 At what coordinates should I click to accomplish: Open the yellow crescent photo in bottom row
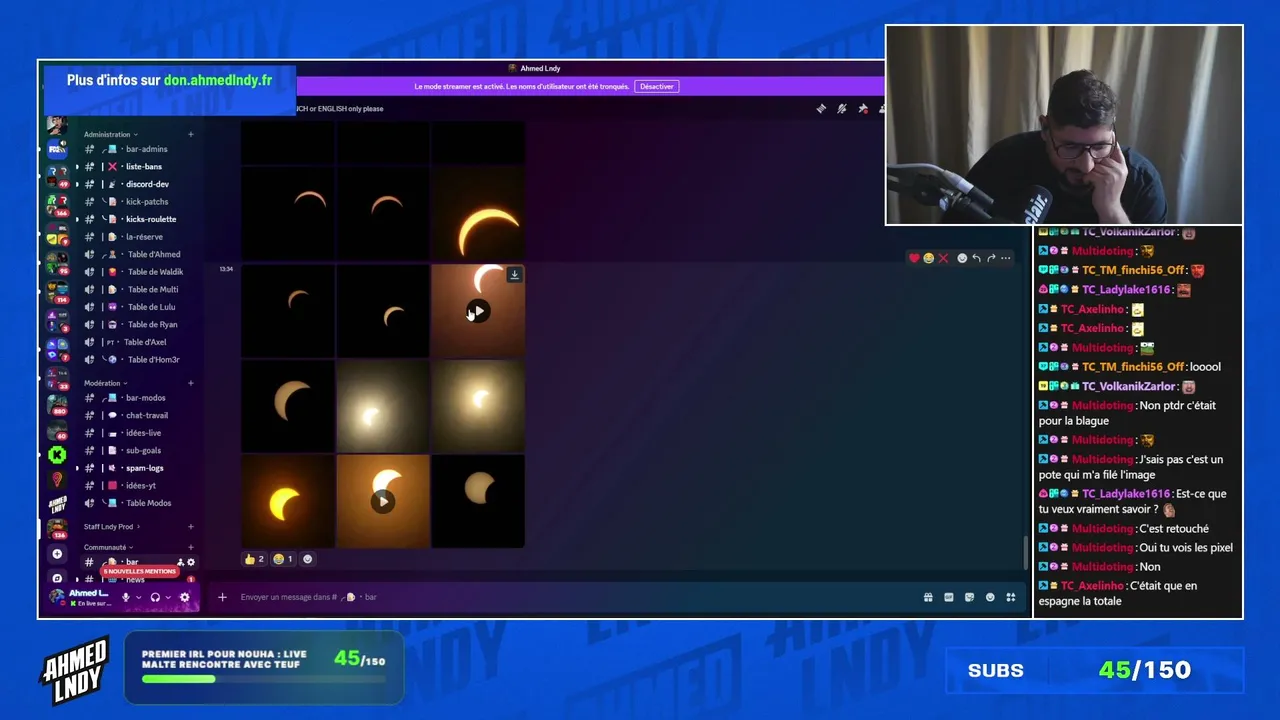click(x=288, y=502)
